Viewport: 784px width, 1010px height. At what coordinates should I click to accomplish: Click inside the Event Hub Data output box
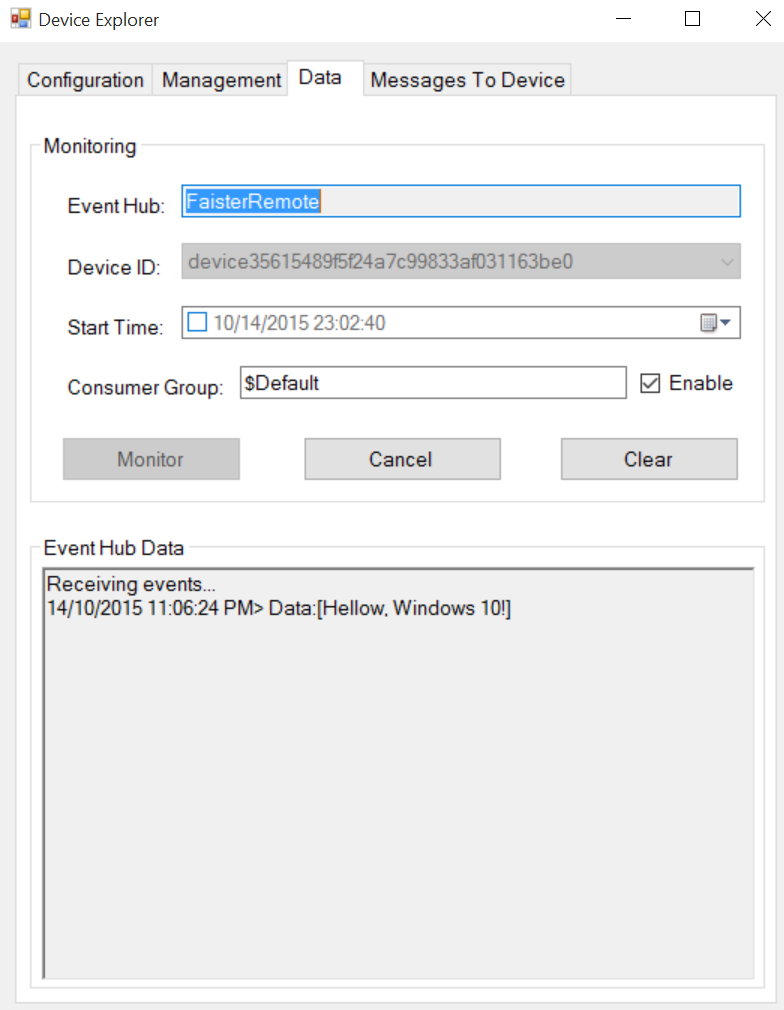pos(398,773)
